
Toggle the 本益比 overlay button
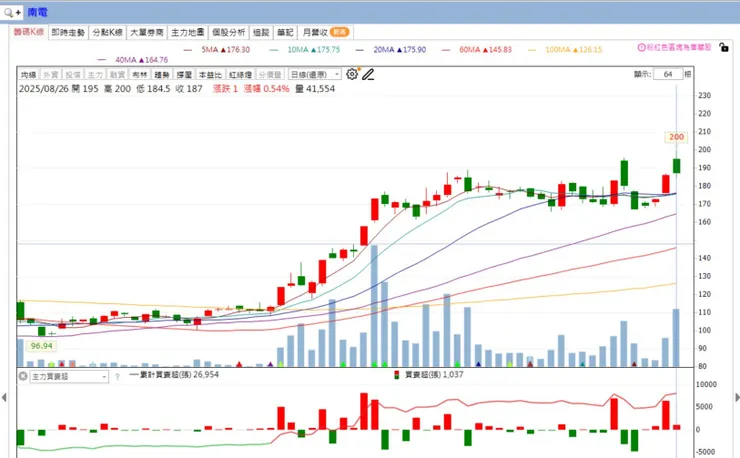(x=210, y=75)
